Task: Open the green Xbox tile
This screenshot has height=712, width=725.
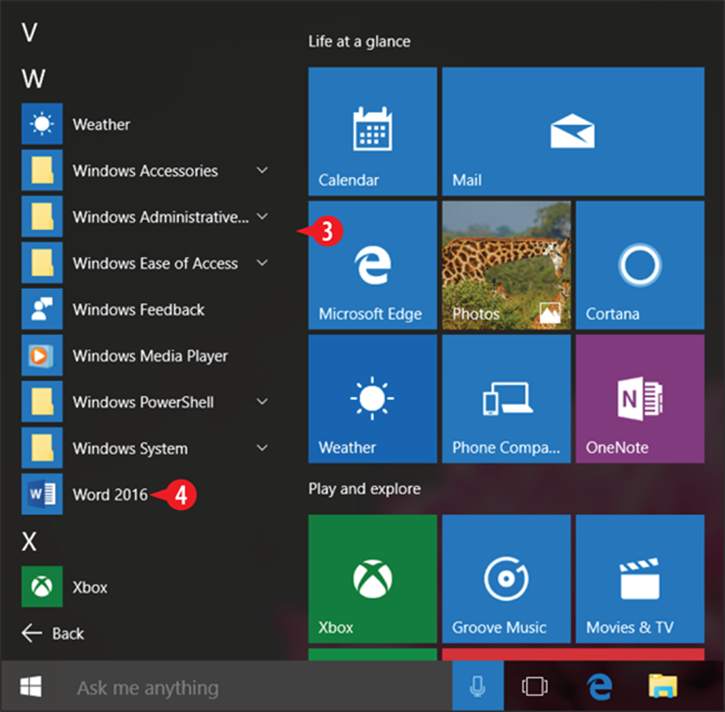Action: pos(373,579)
